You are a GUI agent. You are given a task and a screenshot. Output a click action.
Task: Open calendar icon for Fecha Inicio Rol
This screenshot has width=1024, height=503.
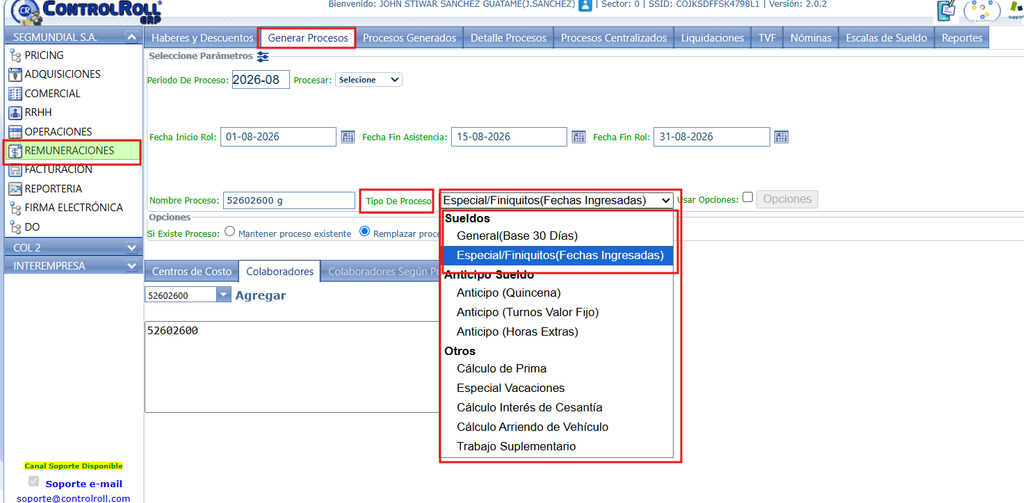click(x=347, y=137)
